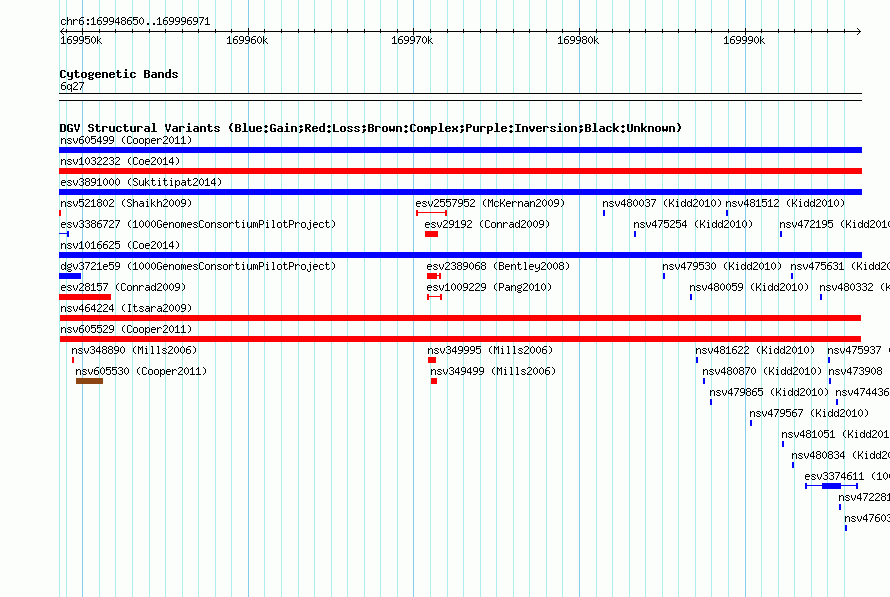Click nsv349499 (Mills2006) label
Image resolution: width=890 pixels, height=597 pixels.
pyautogui.click(x=493, y=371)
